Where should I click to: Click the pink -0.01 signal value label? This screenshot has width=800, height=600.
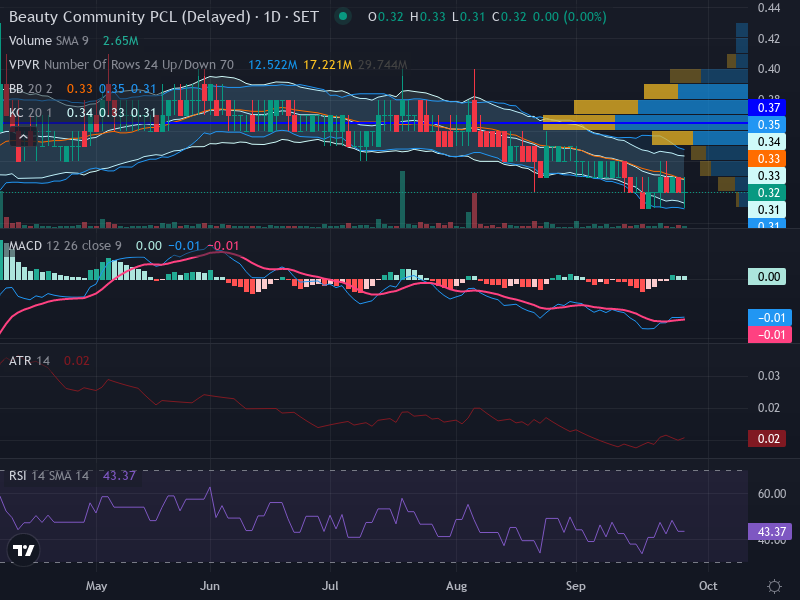(x=770, y=335)
